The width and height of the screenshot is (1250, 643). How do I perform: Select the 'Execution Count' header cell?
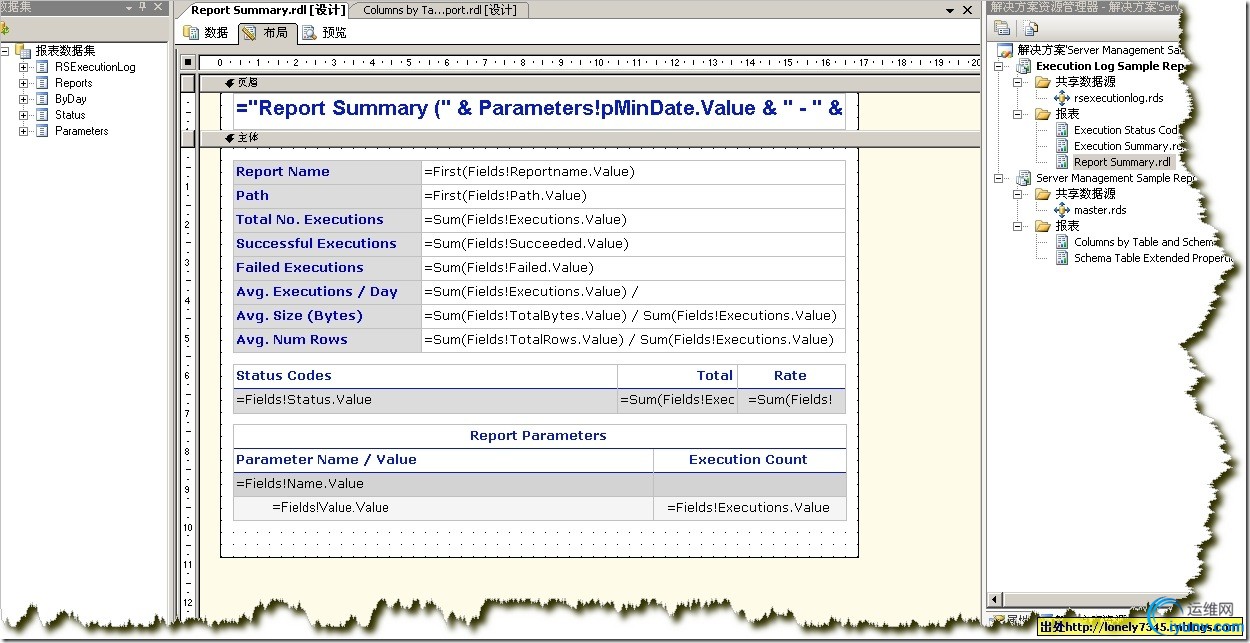[x=749, y=460]
